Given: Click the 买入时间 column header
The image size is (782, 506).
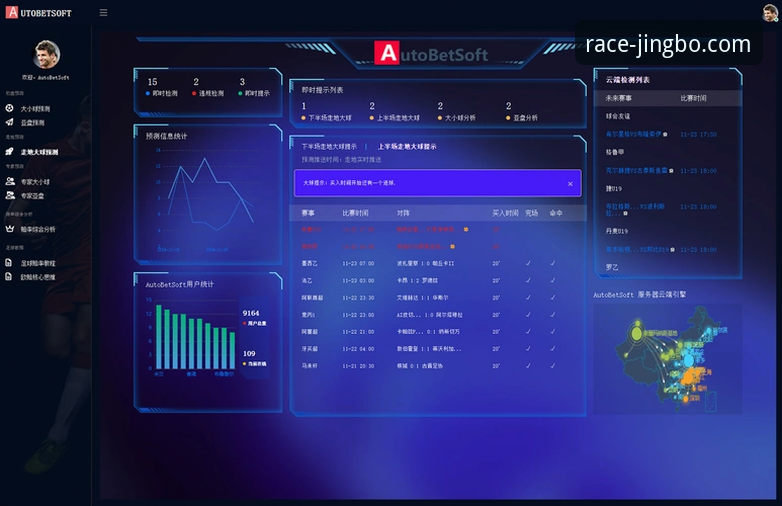Looking at the screenshot, I should 505,213.
